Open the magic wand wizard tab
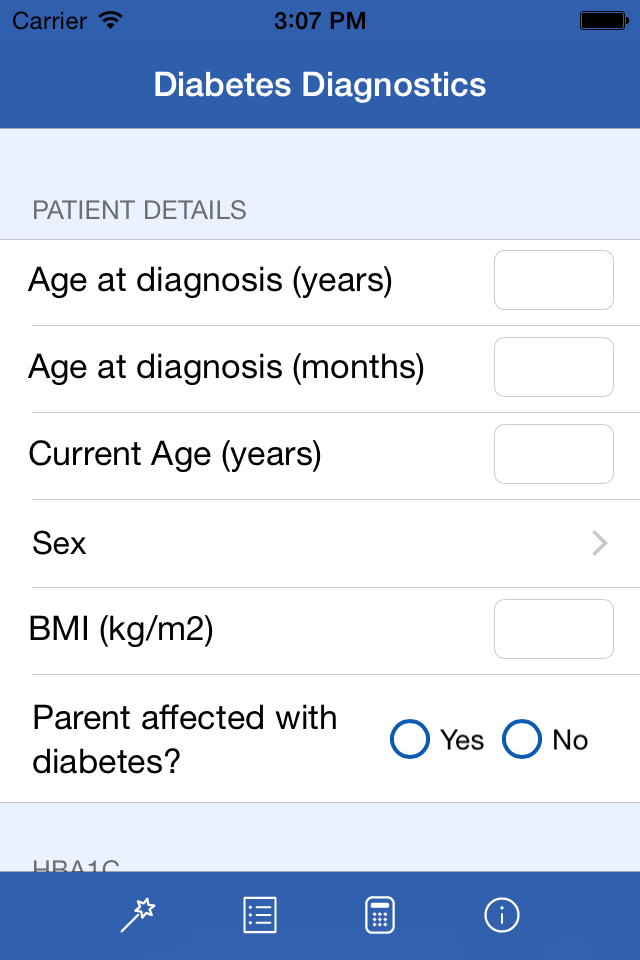Viewport: 640px width, 960px height. tap(138, 915)
